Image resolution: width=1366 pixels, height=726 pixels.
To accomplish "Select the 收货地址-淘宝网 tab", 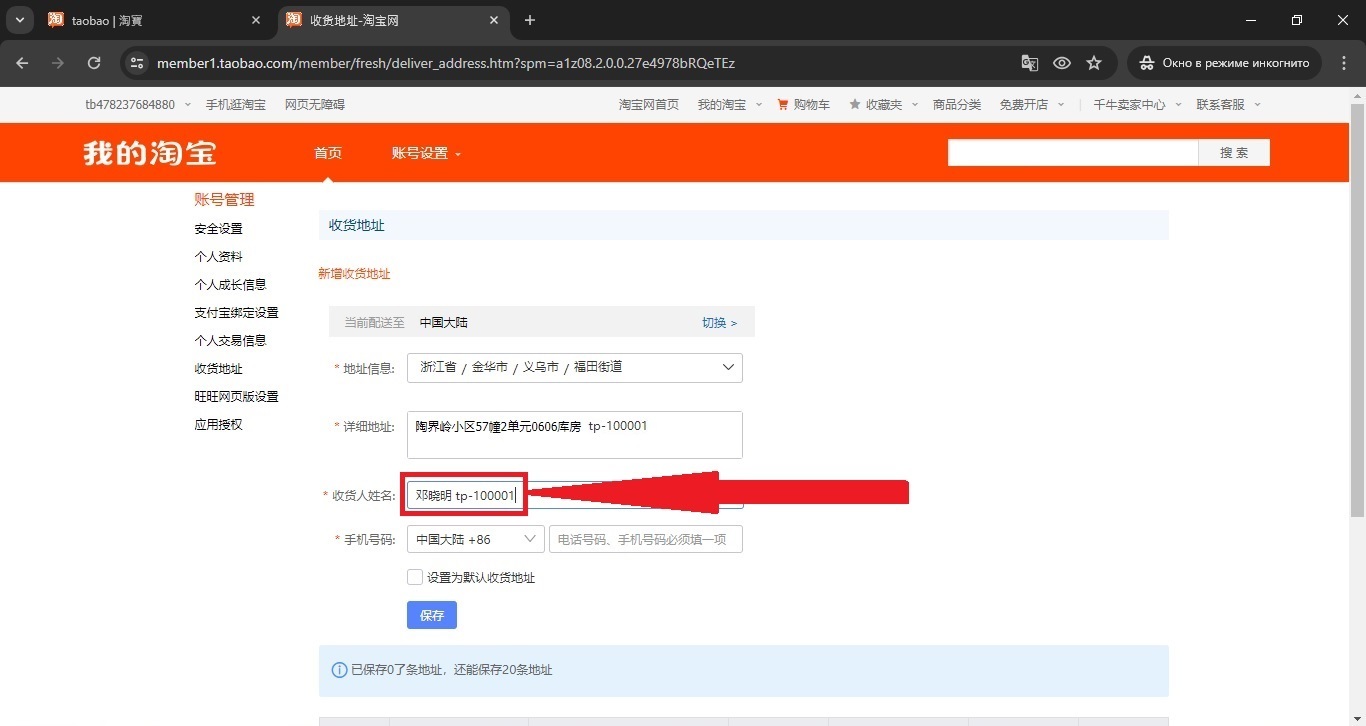I will click(x=392, y=20).
